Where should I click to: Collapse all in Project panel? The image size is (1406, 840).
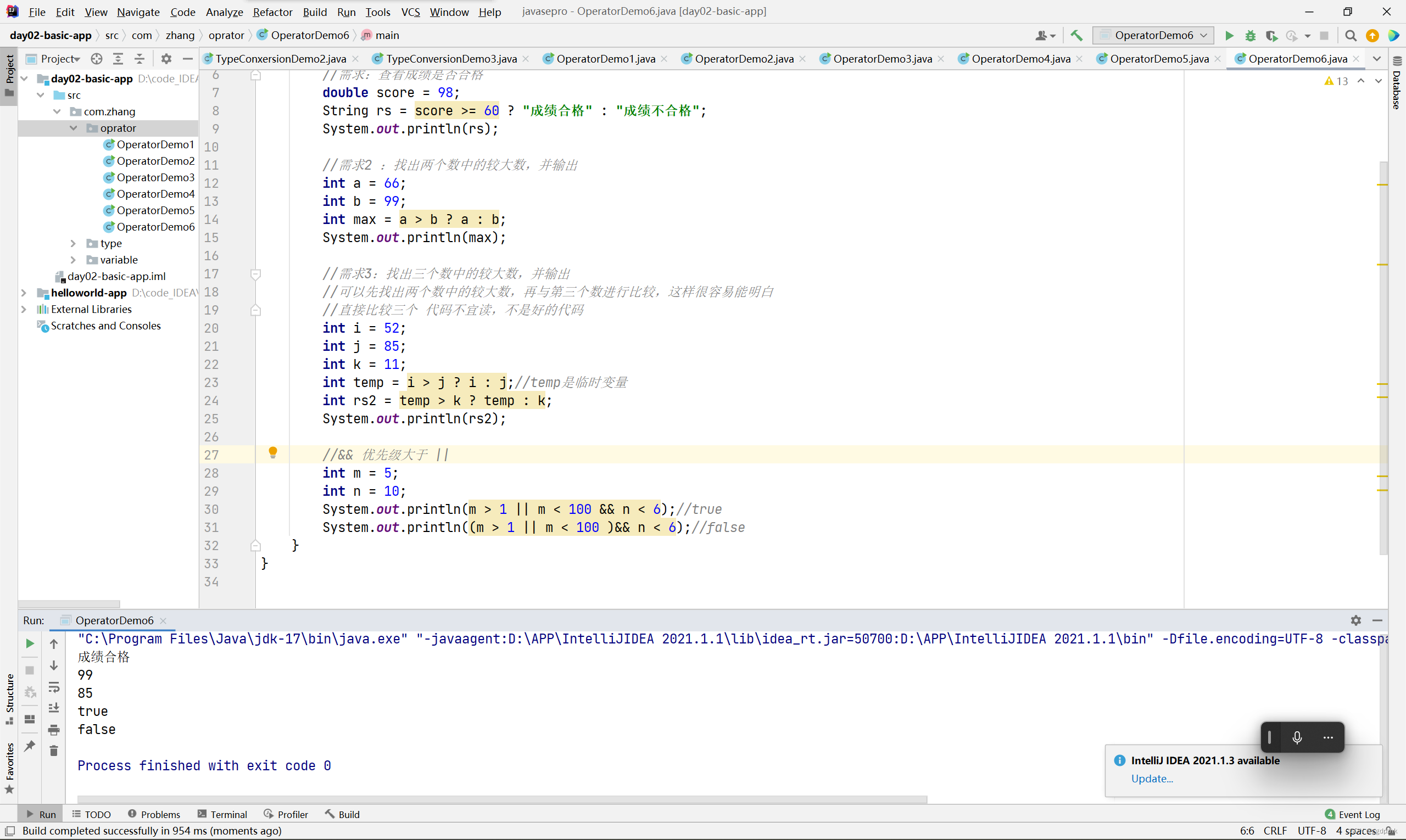tap(140, 58)
